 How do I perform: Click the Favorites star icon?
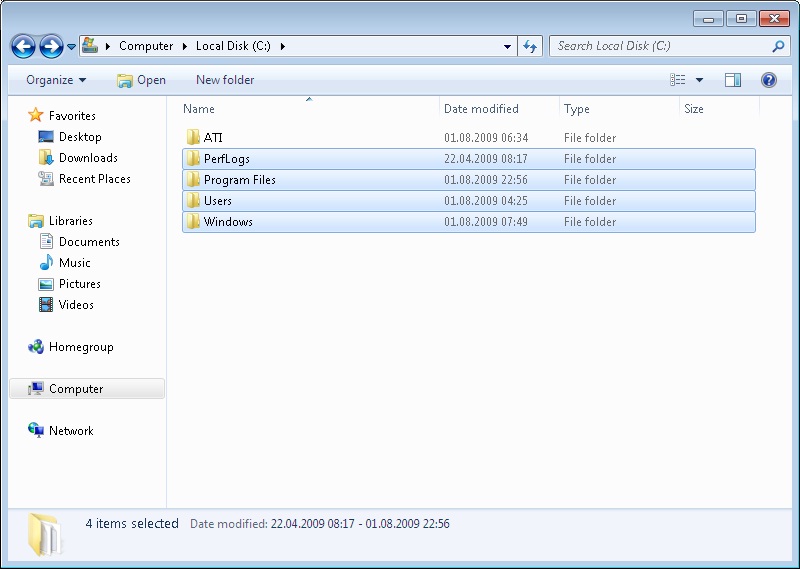[35, 115]
